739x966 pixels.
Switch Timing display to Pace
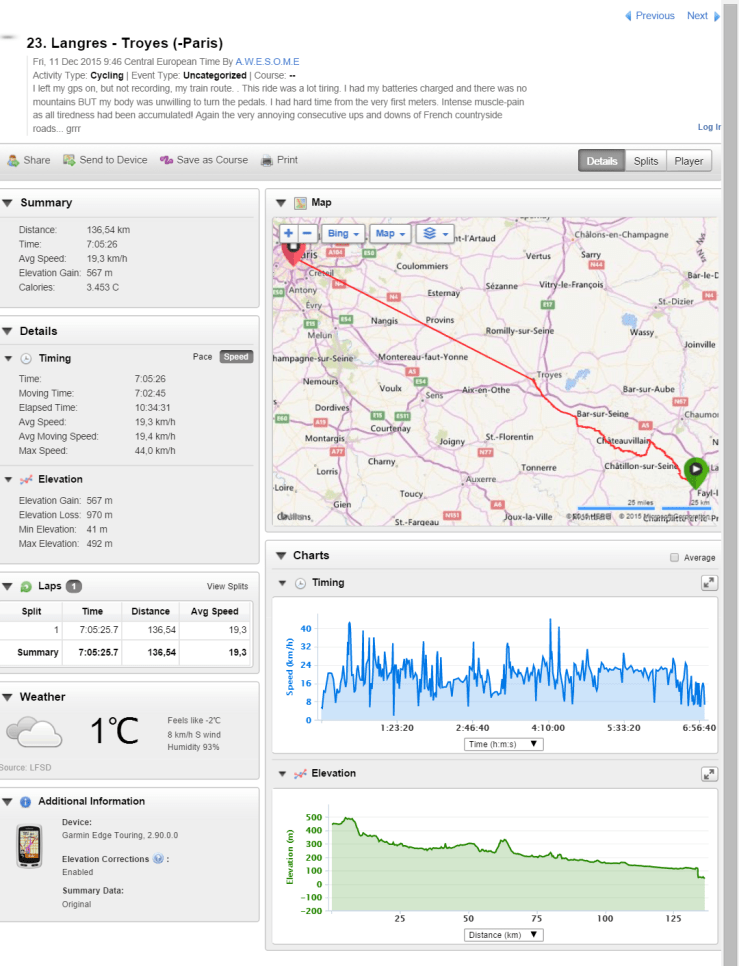point(202,357)
